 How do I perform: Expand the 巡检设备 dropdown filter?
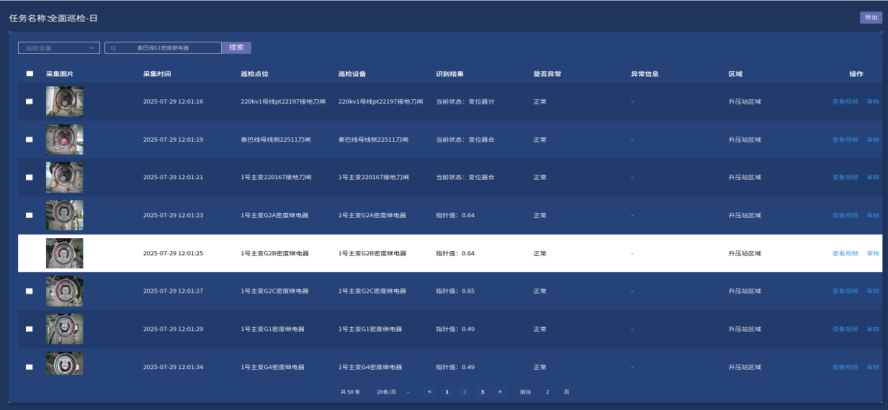click(59, 47)
